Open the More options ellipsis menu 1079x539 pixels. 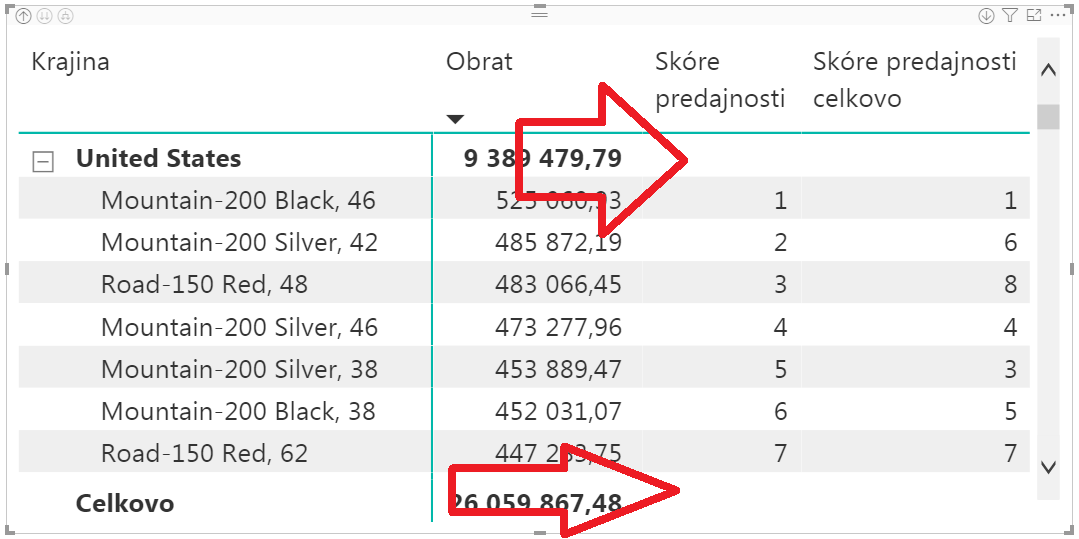(1059, 16)
